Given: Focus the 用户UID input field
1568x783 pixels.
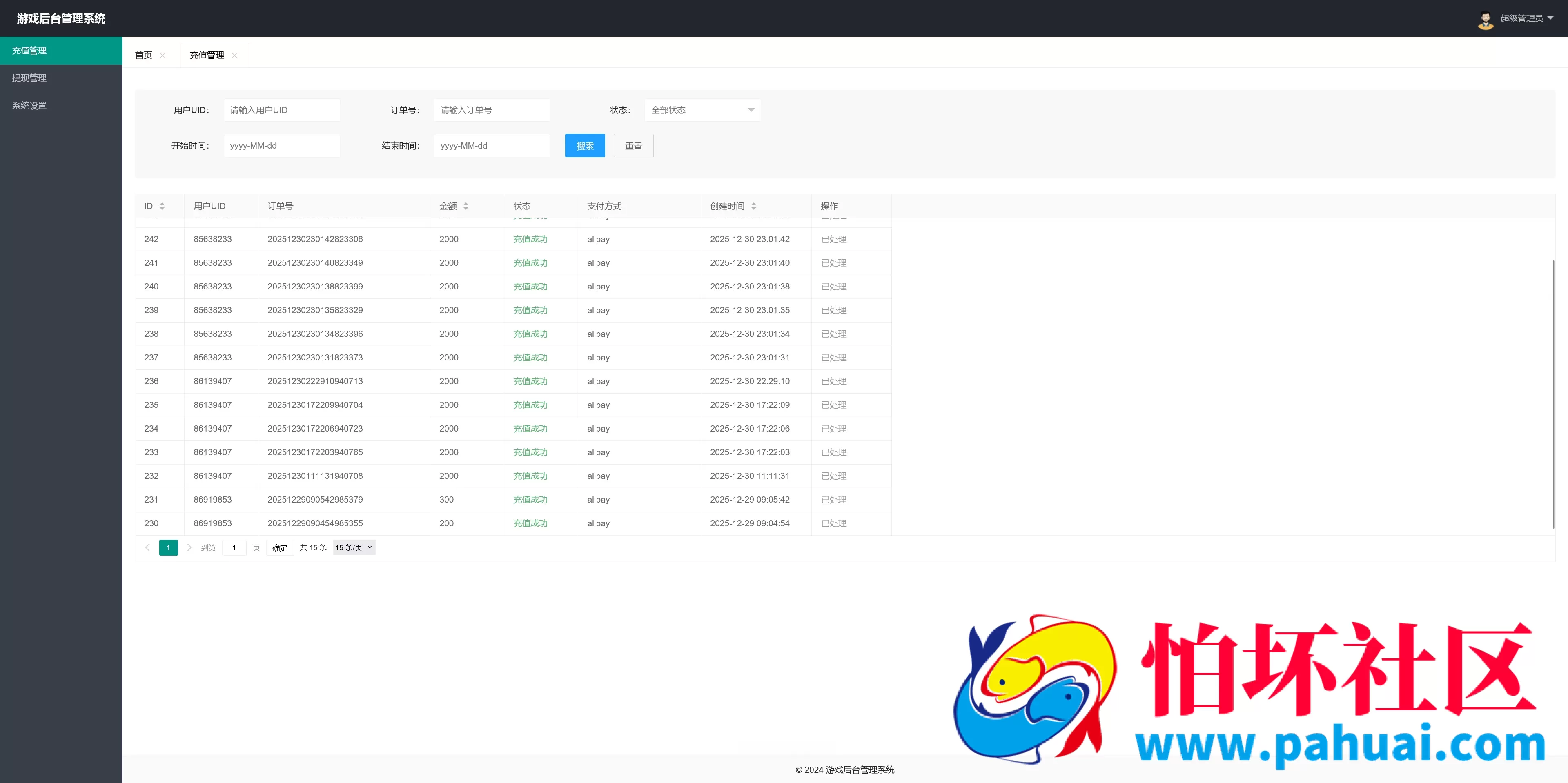Looking at the screenshot, I should (x=282, y=110).
